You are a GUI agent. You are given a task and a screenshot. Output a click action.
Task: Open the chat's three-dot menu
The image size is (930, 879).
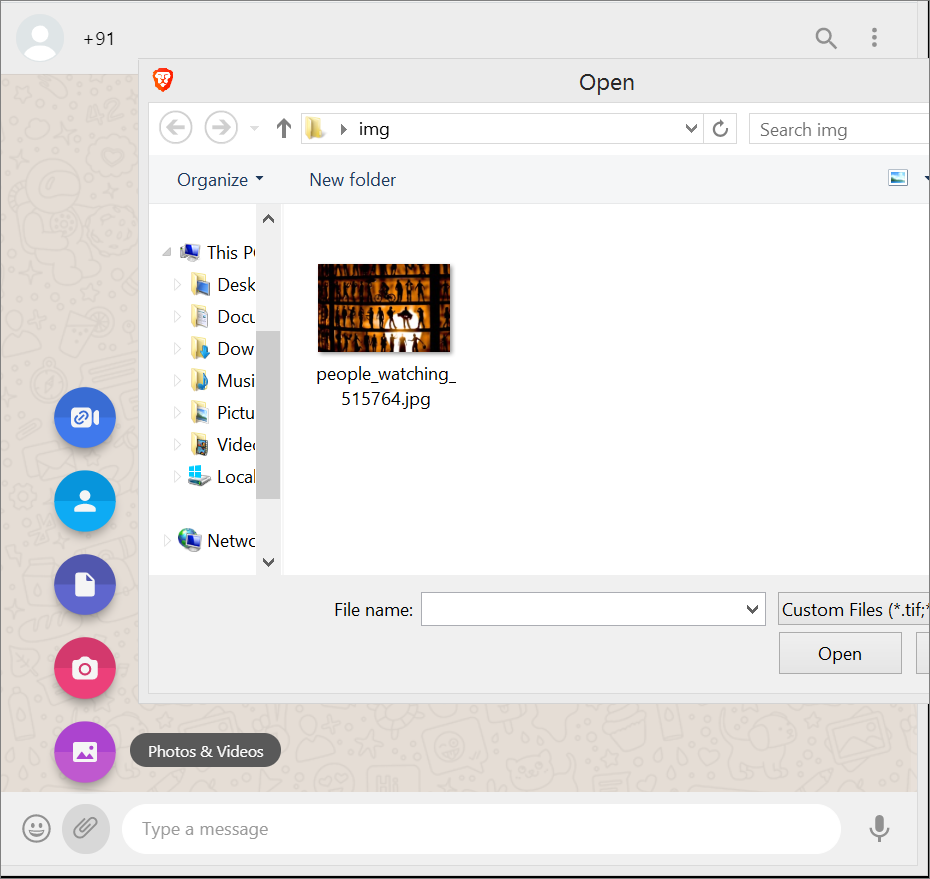[874, 39]
